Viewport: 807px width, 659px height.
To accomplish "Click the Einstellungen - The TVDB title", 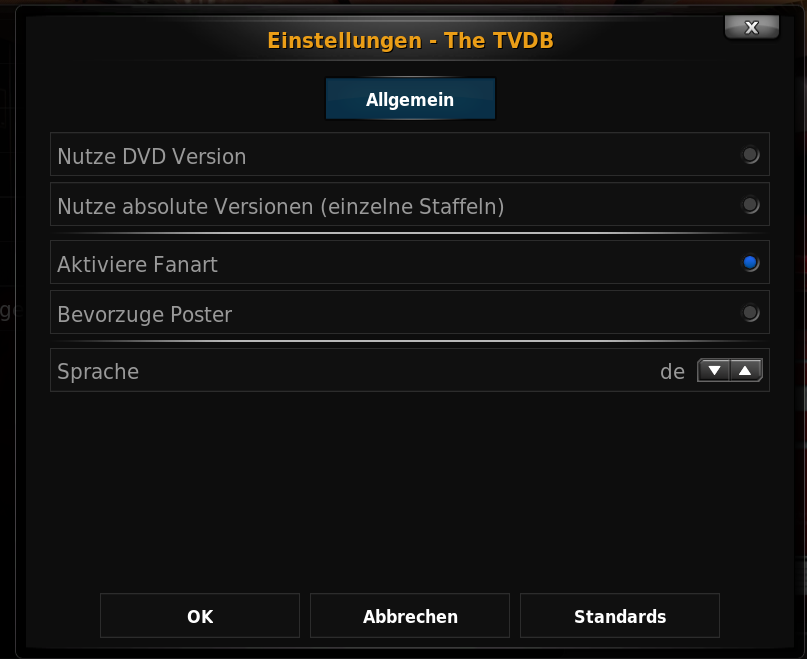I will click(x=410, y=41).
